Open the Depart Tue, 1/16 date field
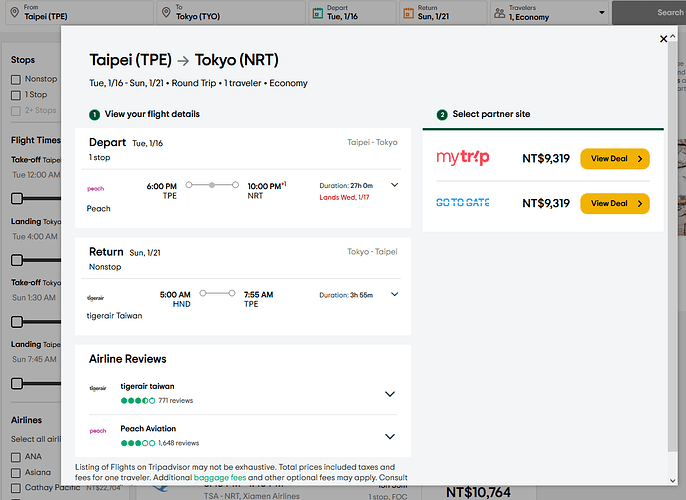The image size is (686, 500). [x=353, y=12]
